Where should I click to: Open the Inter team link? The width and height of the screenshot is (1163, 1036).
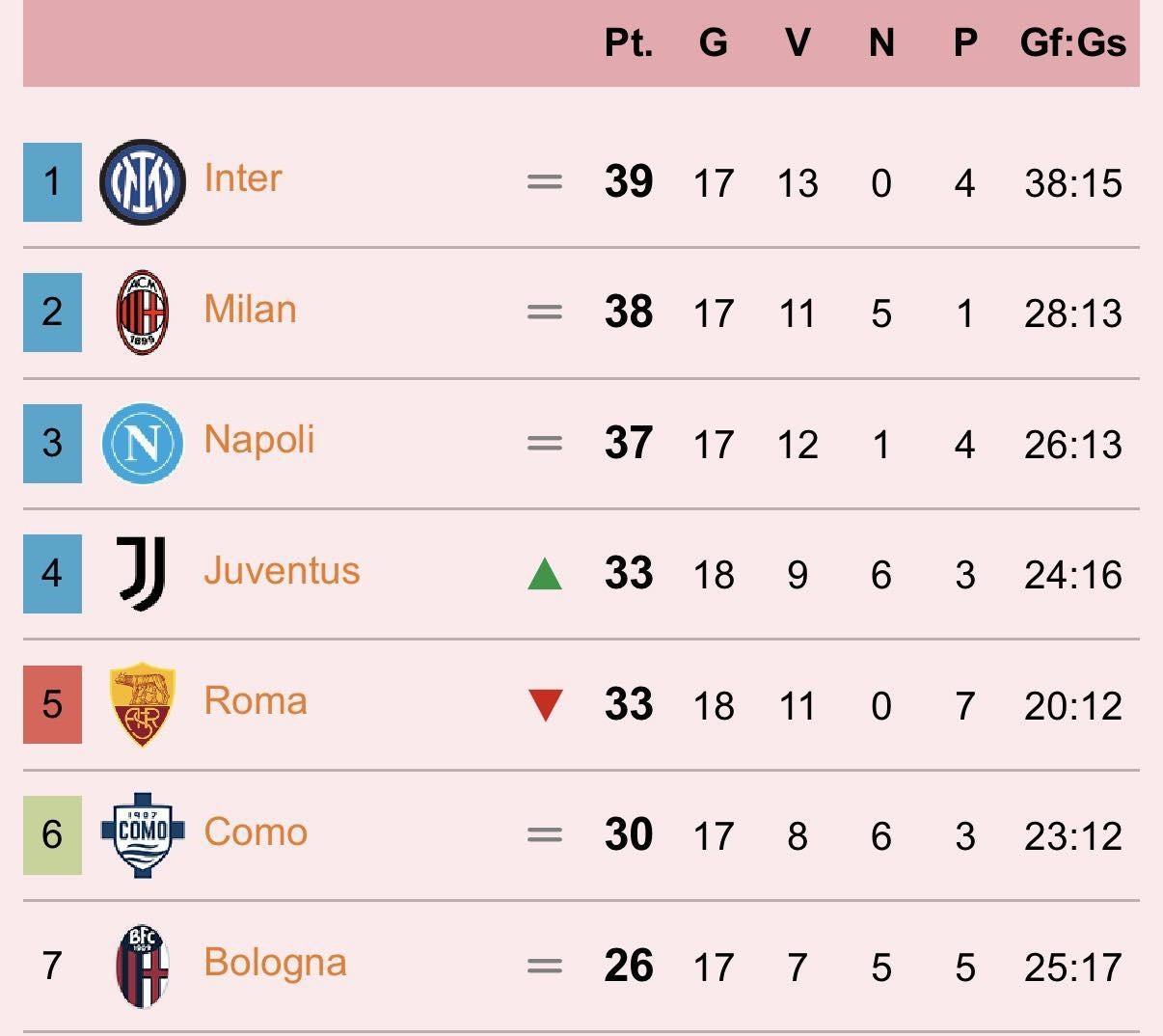(x=243, y=178)
